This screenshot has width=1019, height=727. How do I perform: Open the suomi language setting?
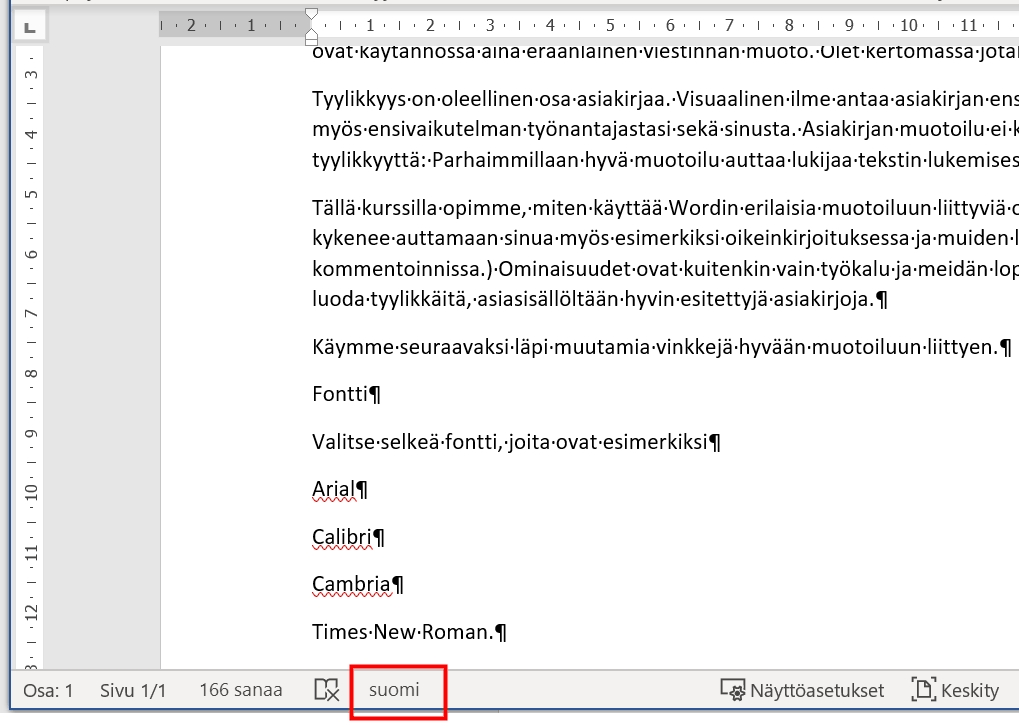pos(394,690)
